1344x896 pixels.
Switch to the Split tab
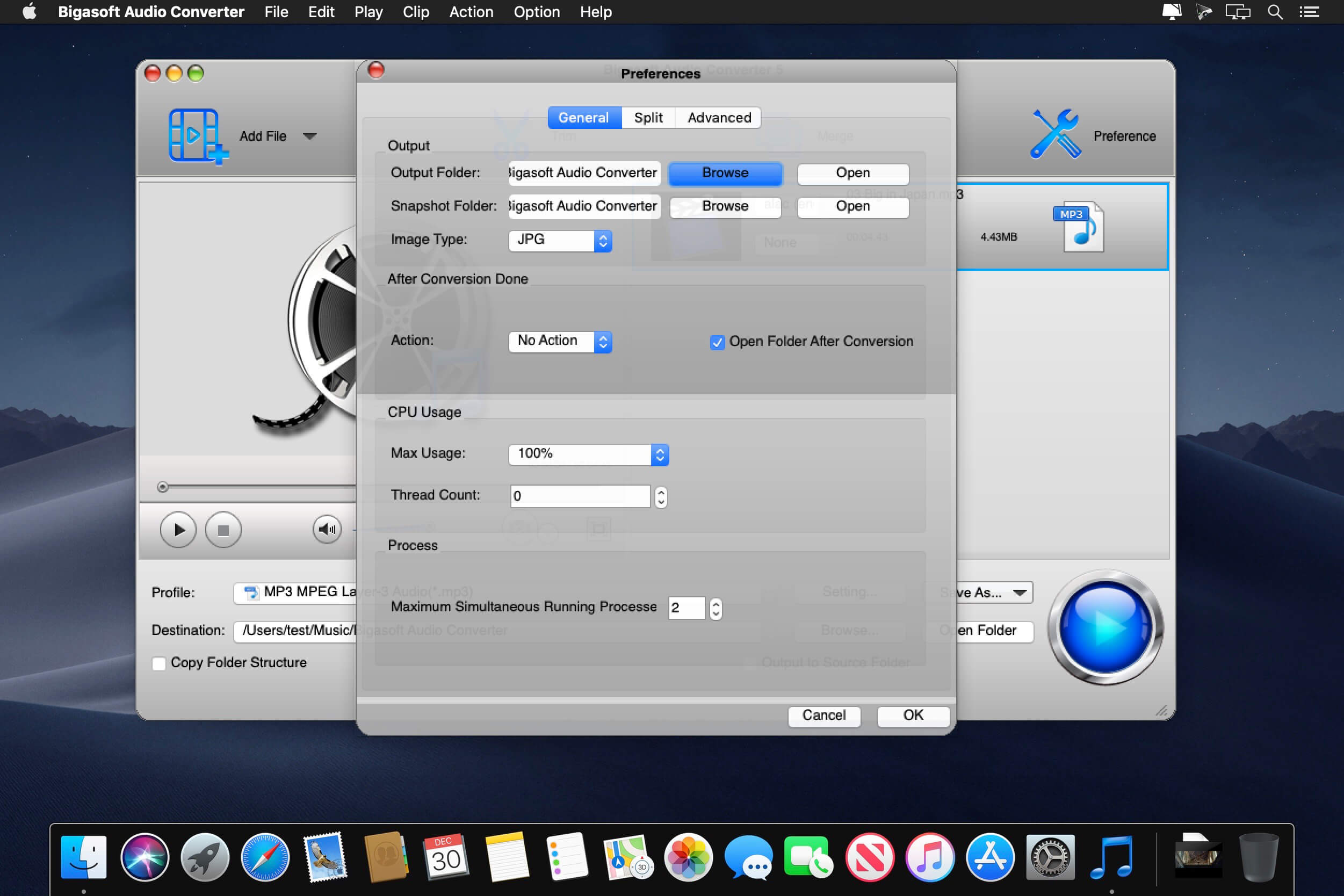click(648, 118)
